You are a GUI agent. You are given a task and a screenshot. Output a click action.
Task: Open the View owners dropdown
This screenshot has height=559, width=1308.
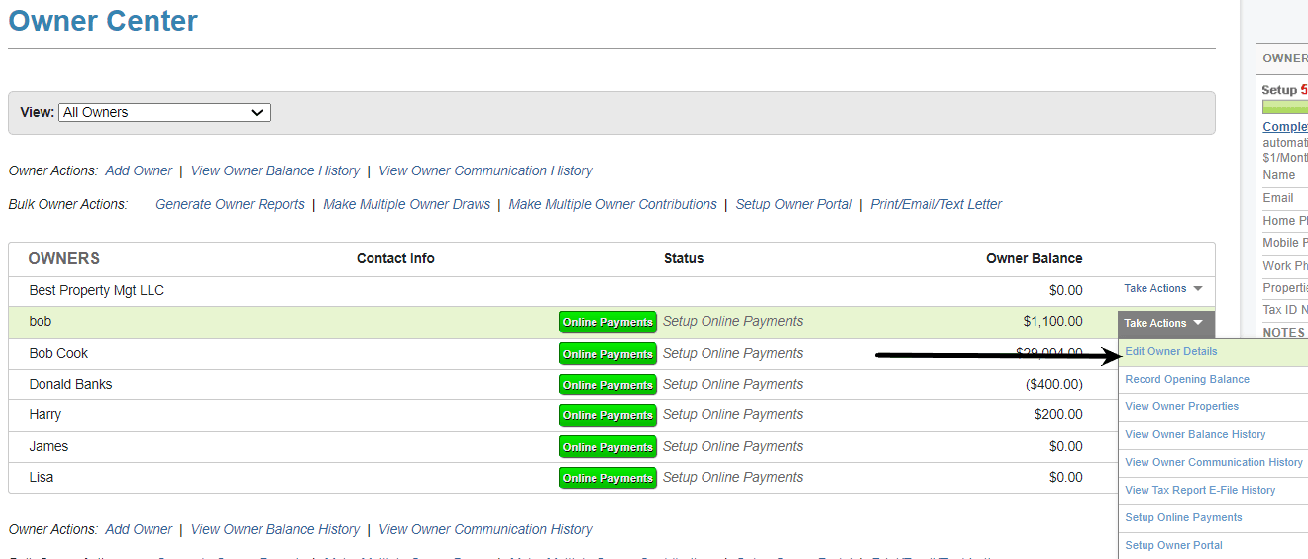tap(164, 112)
